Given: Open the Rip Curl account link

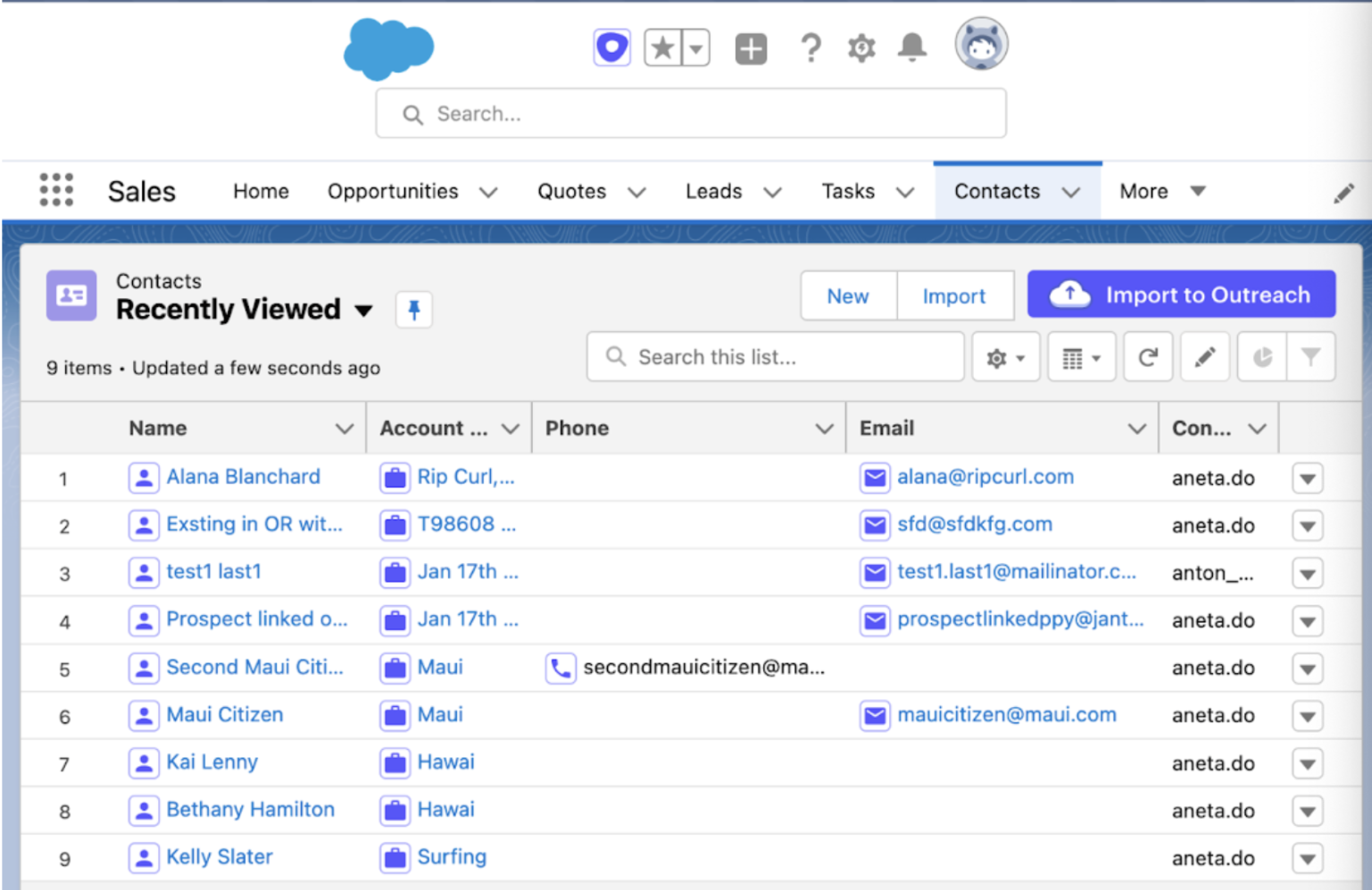Looking at the screenshot, I should pyautogui.click(x=466, y=477).
